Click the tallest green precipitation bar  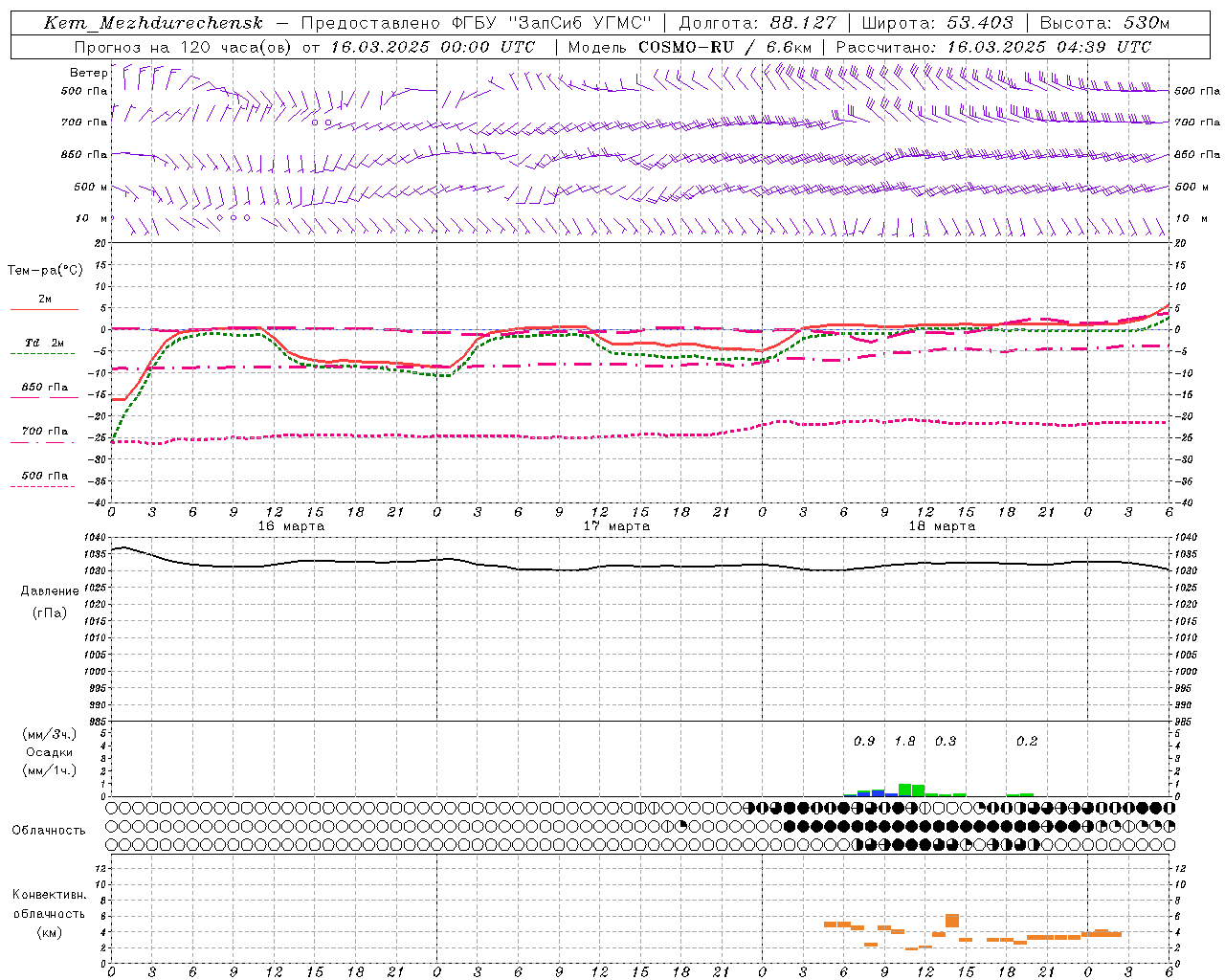coord(904,790)
